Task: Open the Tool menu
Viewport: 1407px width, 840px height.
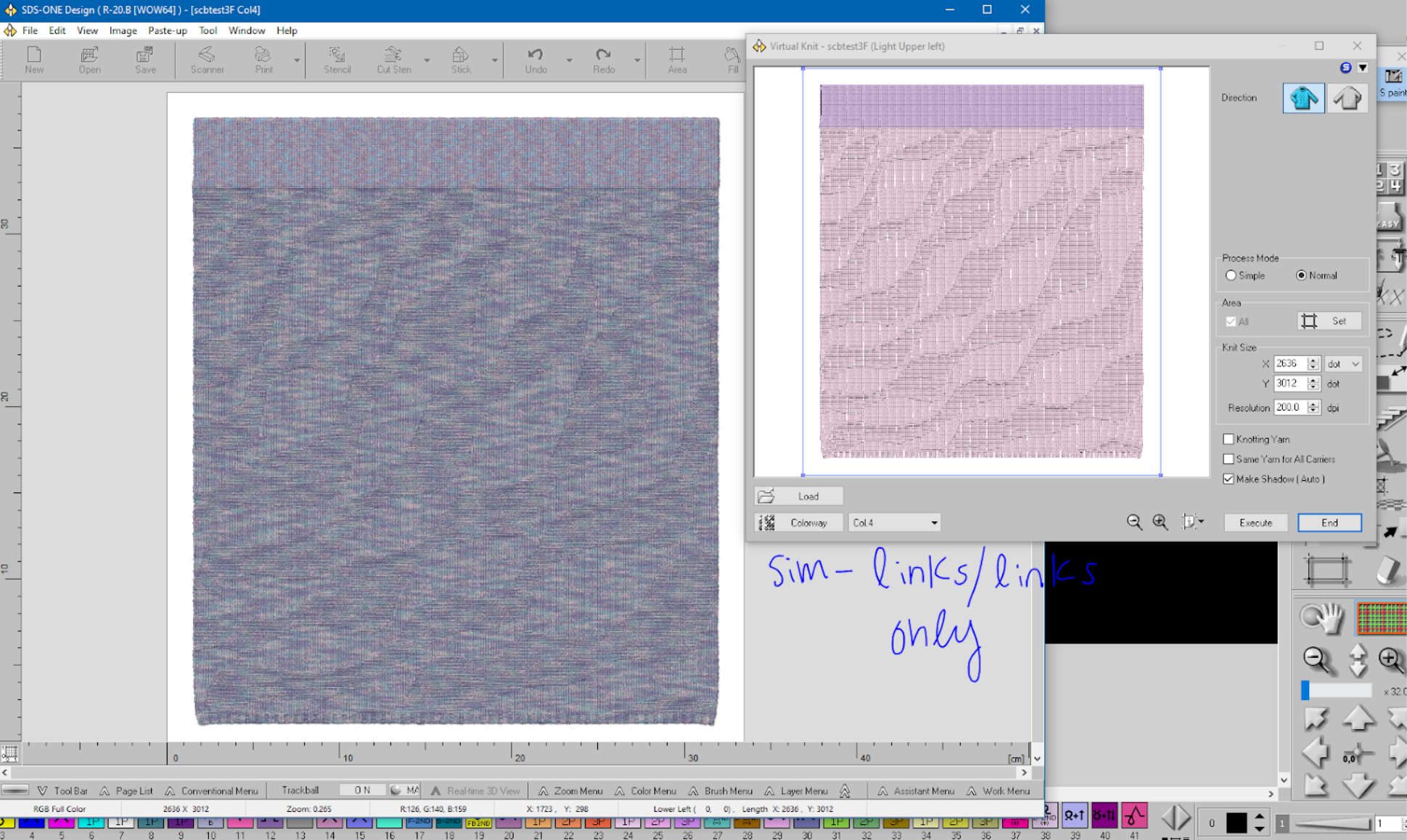Action: pos(208,30)
